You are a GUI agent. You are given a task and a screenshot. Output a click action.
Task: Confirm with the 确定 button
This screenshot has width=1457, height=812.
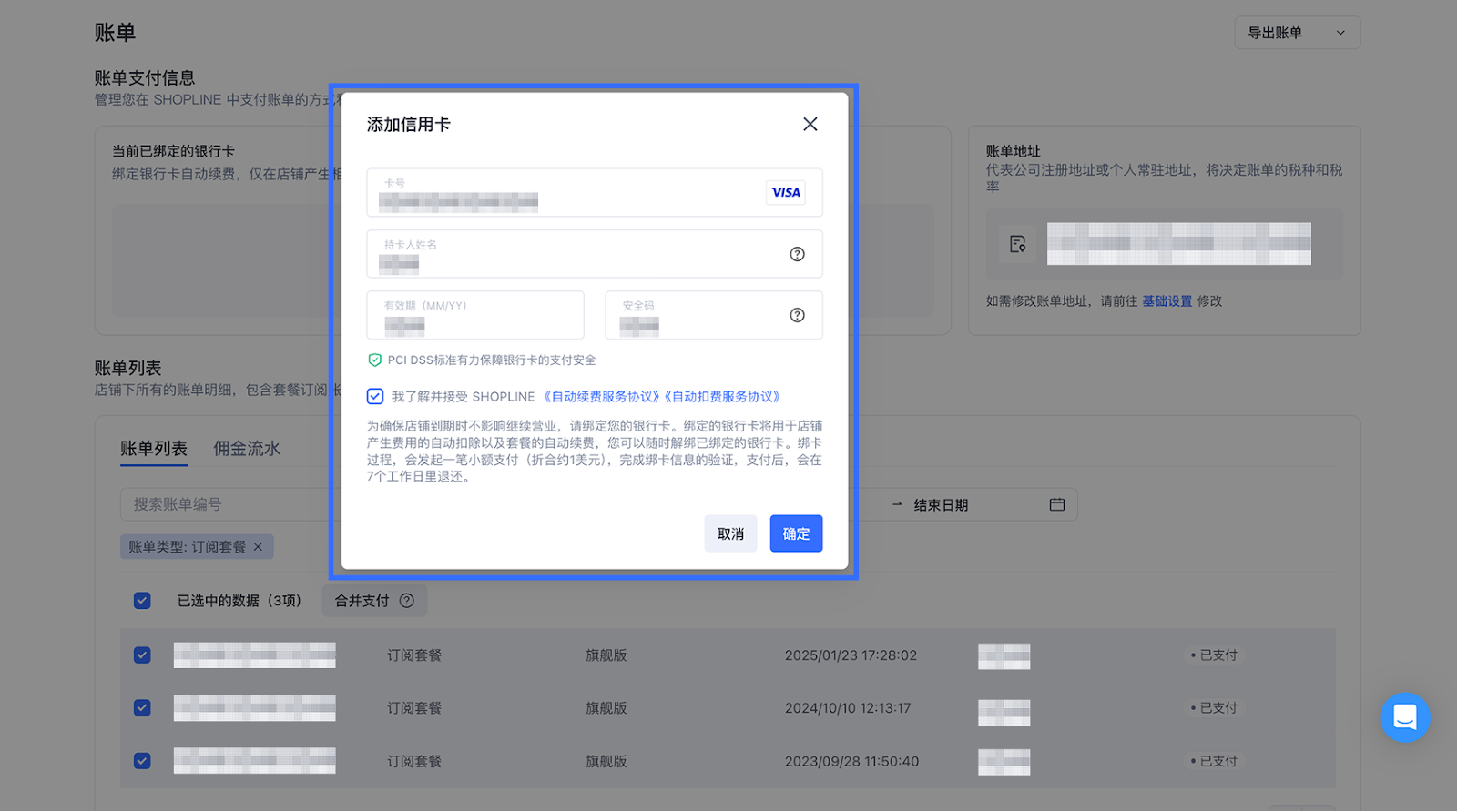[796, 533]
